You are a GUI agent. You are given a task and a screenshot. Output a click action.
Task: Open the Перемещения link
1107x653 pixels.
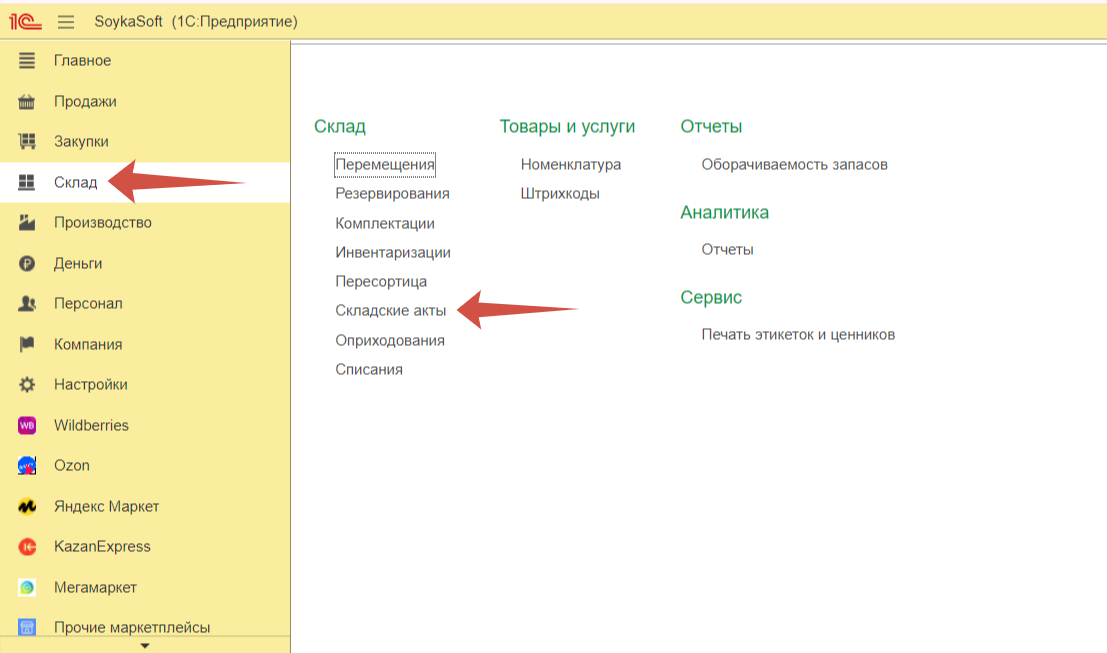pos(385,164)
